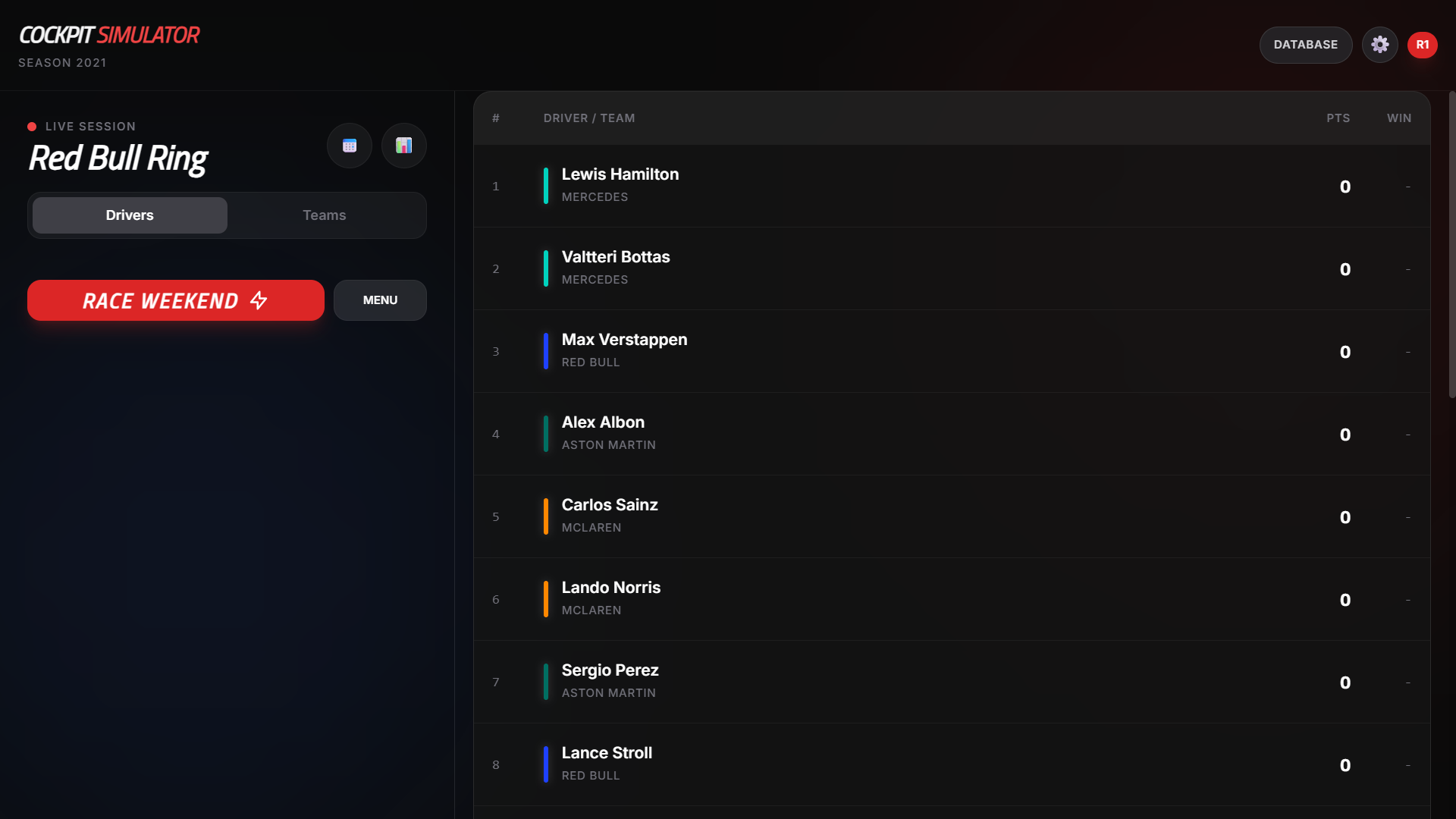Click the orange stripe beside Carlos Sainz

click(545, 516)
